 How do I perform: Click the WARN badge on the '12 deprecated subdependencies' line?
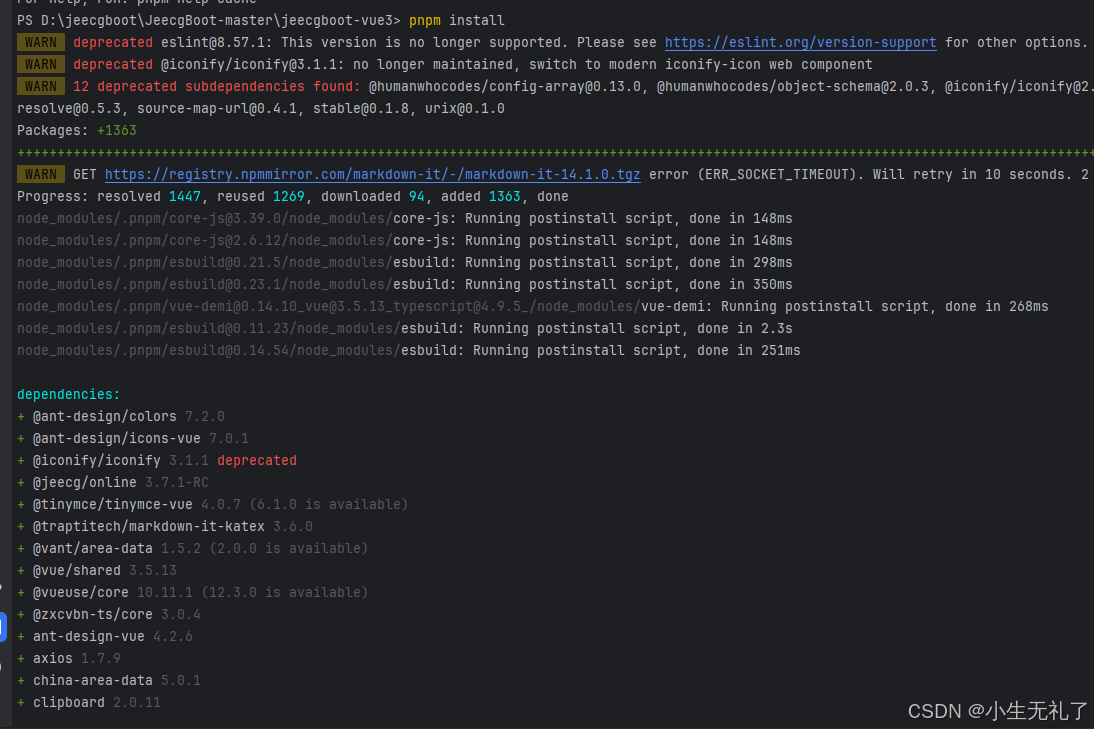coord(40,87)
